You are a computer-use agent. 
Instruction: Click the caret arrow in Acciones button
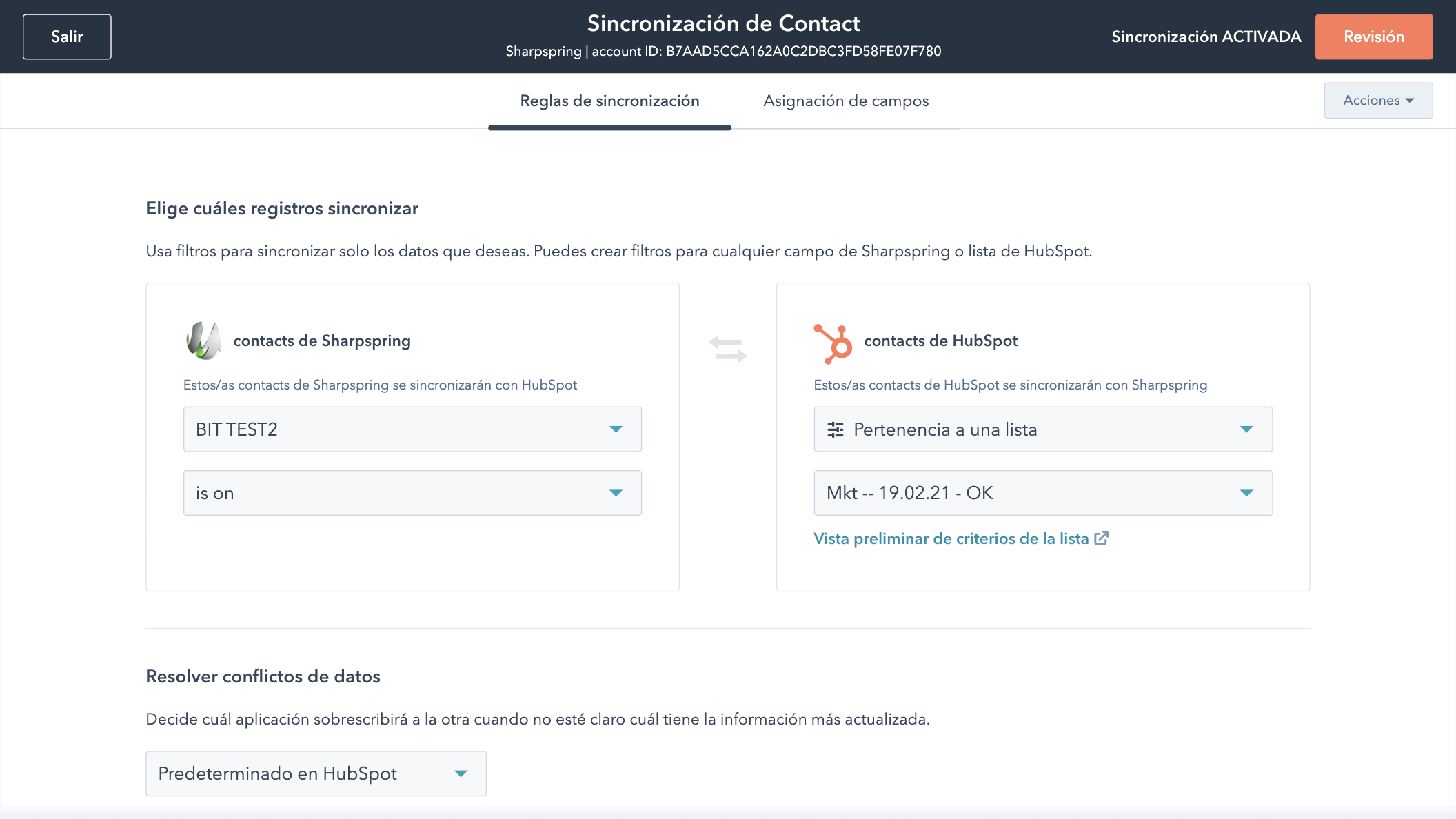[1410, 101]
